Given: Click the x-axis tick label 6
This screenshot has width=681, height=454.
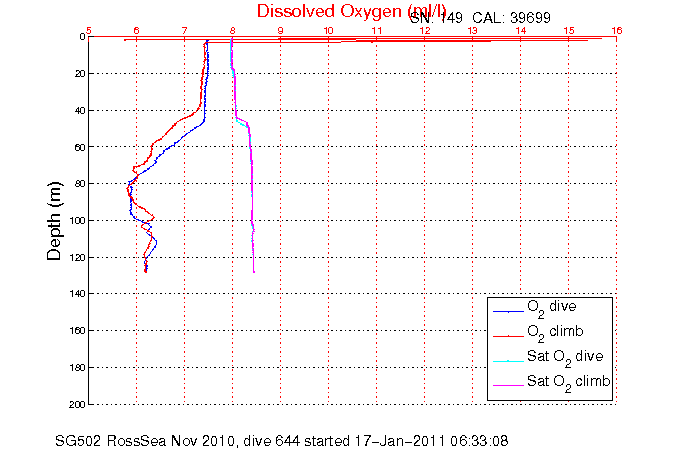Looking at the screenshot, I should point(136,30).
